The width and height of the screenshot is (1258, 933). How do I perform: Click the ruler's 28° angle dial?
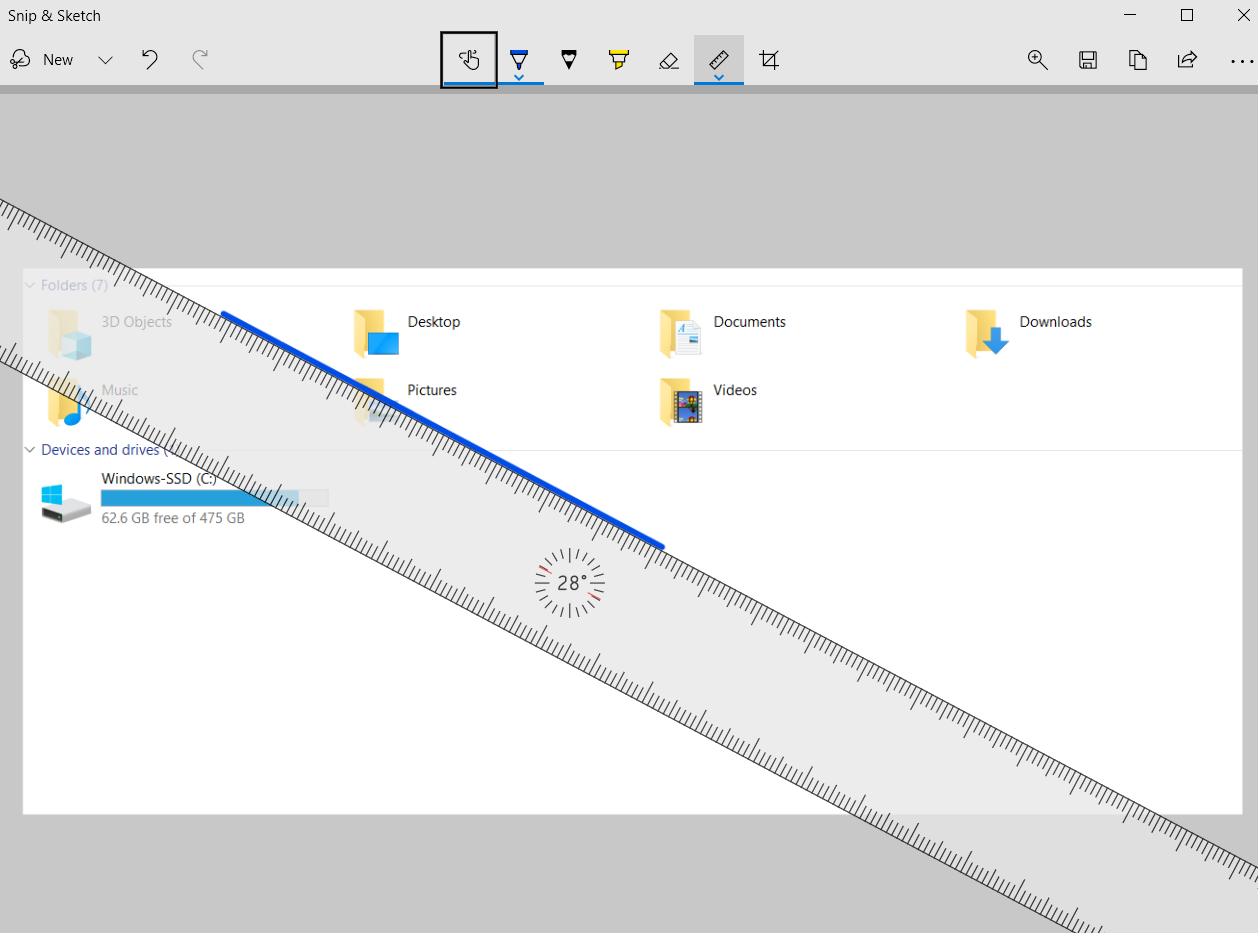pyautogui.click(x=569, y=583)
